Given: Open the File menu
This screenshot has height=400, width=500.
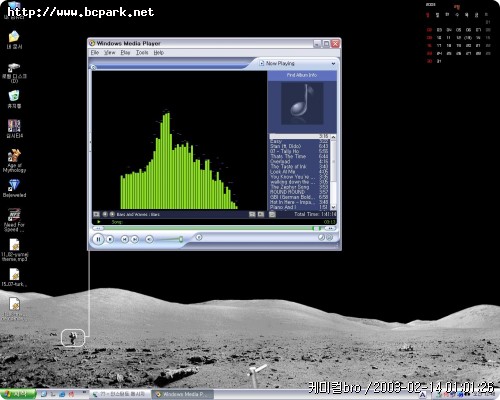Looking at the screenshot, I should click(95, 53).
